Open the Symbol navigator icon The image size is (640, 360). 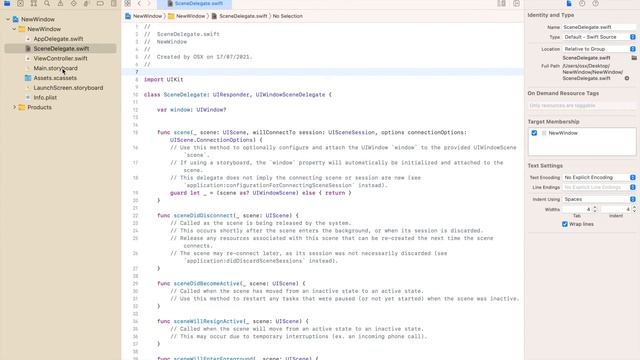34,3
